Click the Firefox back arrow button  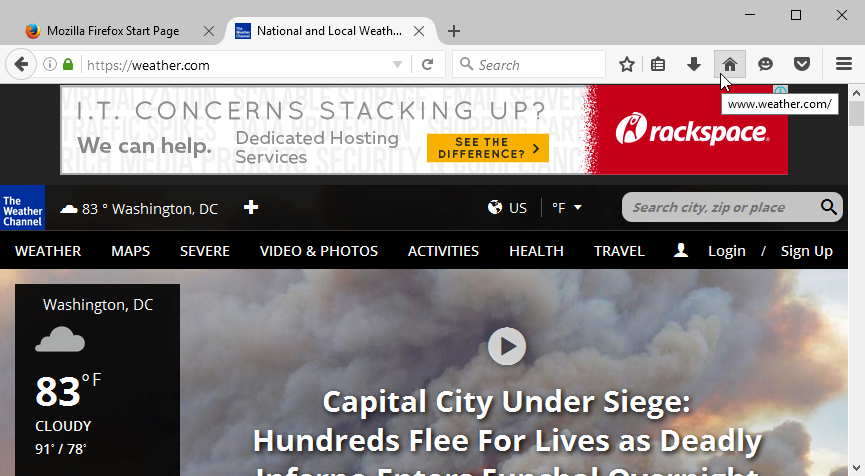pos(21,65)
